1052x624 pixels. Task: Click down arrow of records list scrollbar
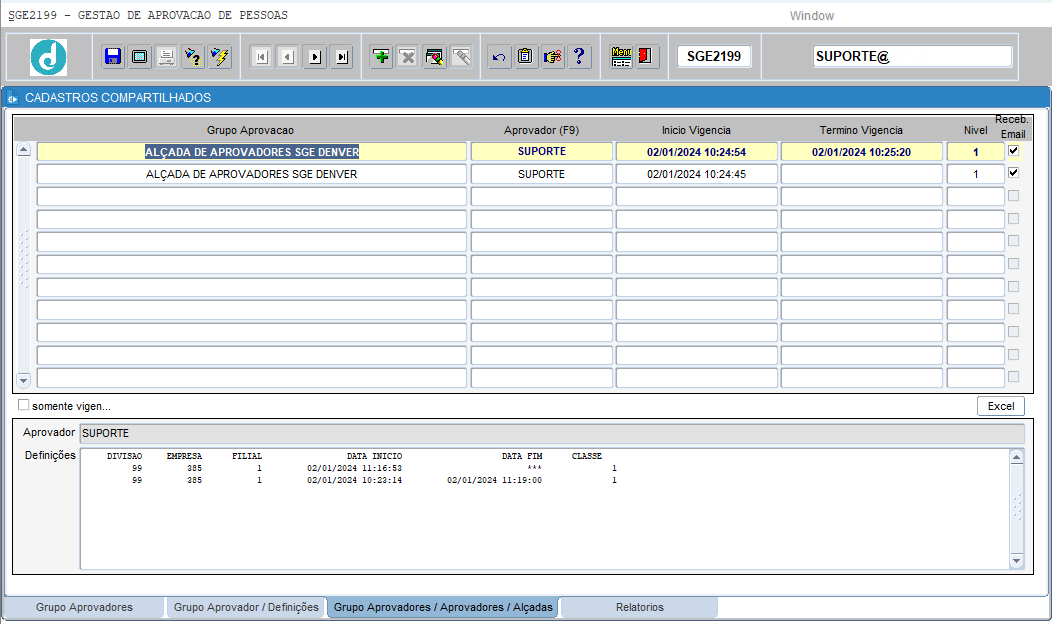[23, 380]
